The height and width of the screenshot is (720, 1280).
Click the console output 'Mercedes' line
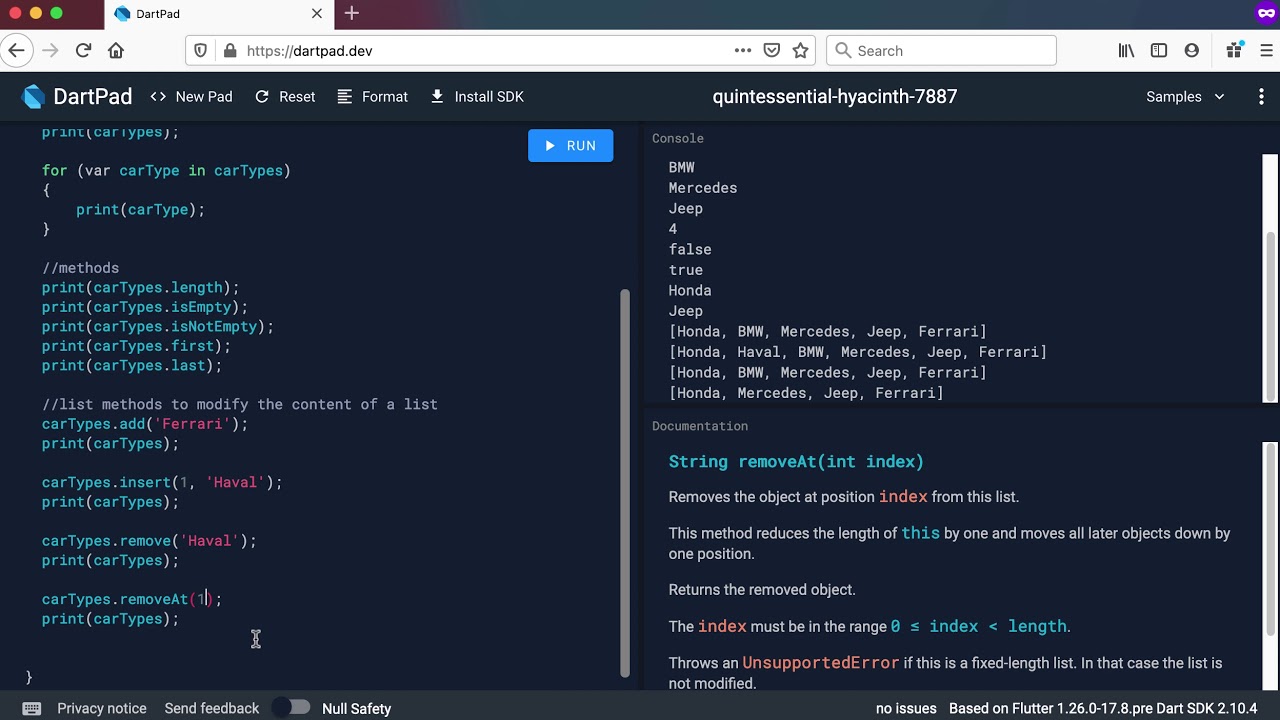703,188
